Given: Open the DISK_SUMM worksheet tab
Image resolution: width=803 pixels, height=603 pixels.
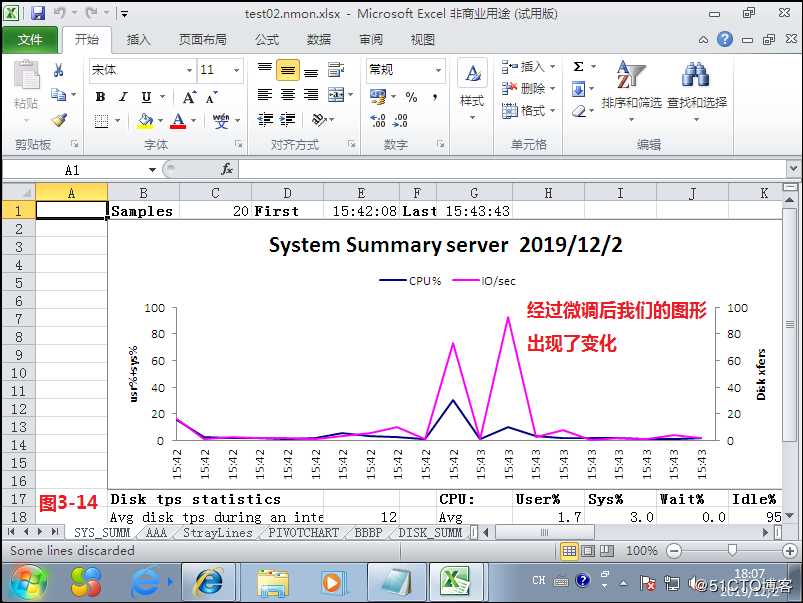Looking at the screenshot, I should [x=430, y=533].
